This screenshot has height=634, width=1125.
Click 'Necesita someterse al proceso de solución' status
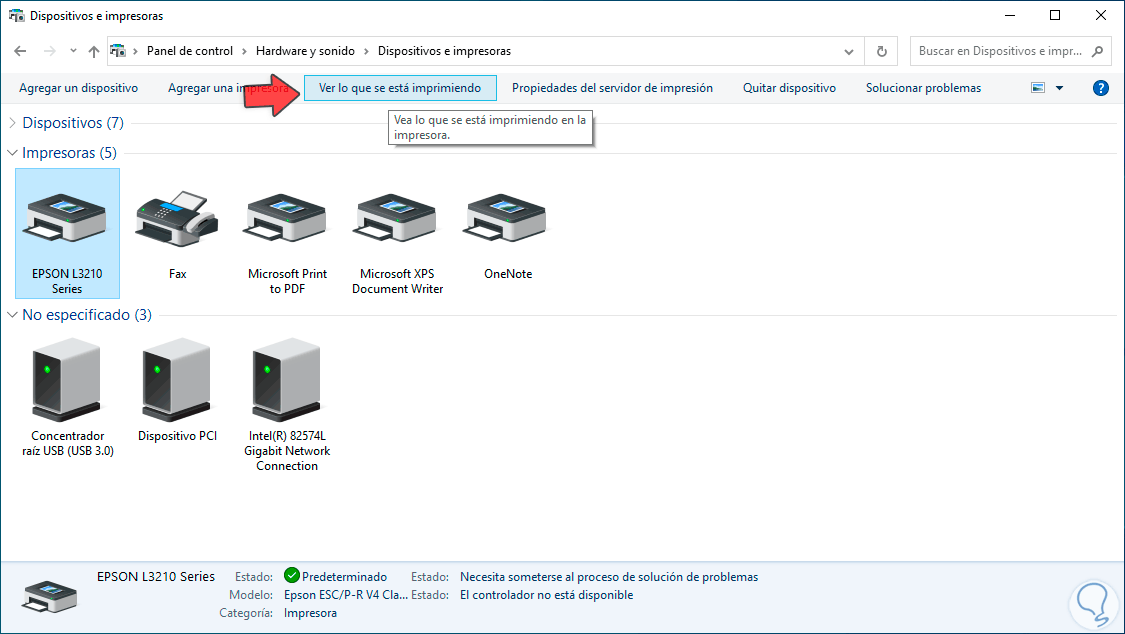(608, 577)
